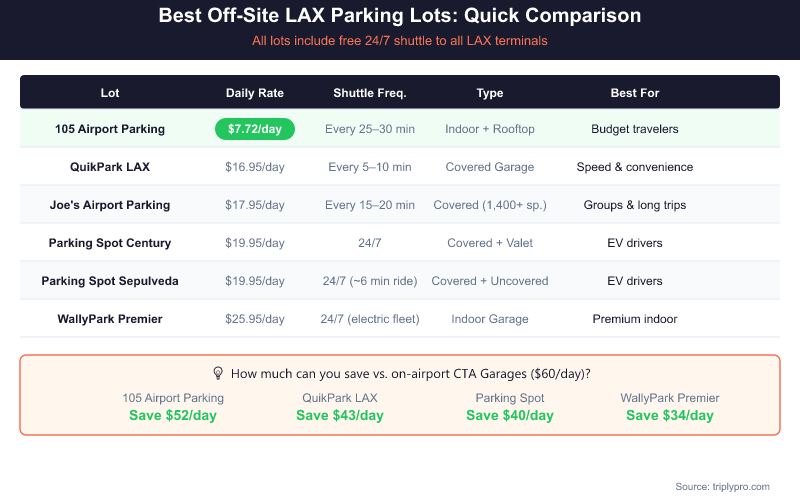
Task: Click the Save $40/day savings text
Action: [x=510, y=415]
